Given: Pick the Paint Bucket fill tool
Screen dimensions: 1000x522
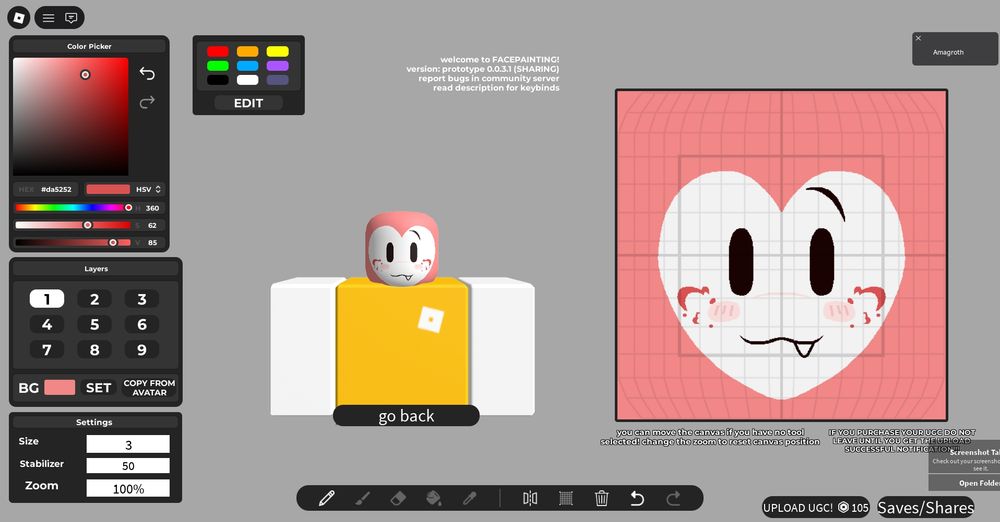Looking at the screenshot, I should [x=434, y=498].
